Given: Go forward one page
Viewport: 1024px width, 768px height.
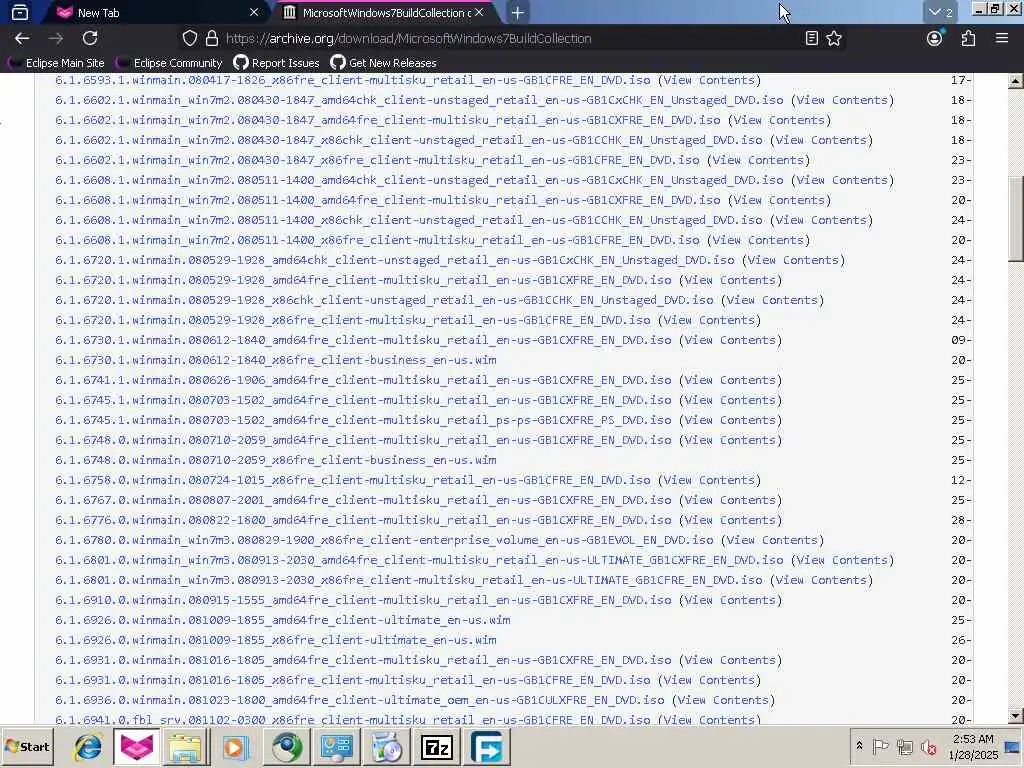Looking at the screenshot, I should 56,39.
